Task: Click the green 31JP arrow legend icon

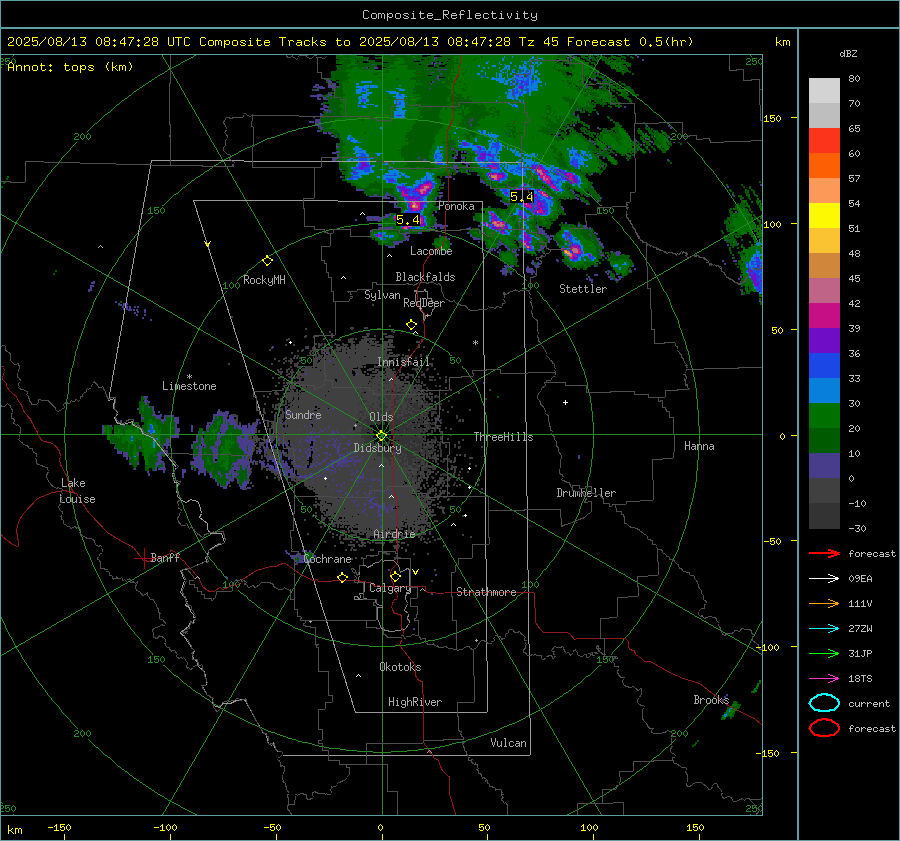Action: coord(824,653)
